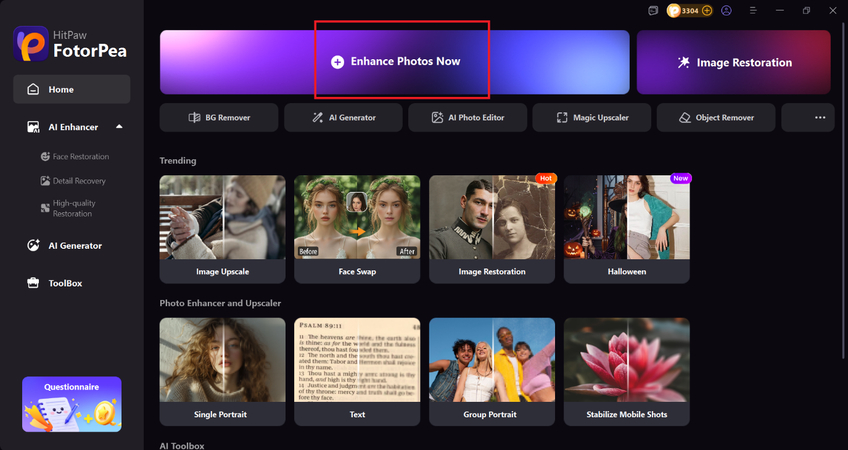
Task: Select High-quality Restoration in the sidebar
Action: [x=69, y=208]
